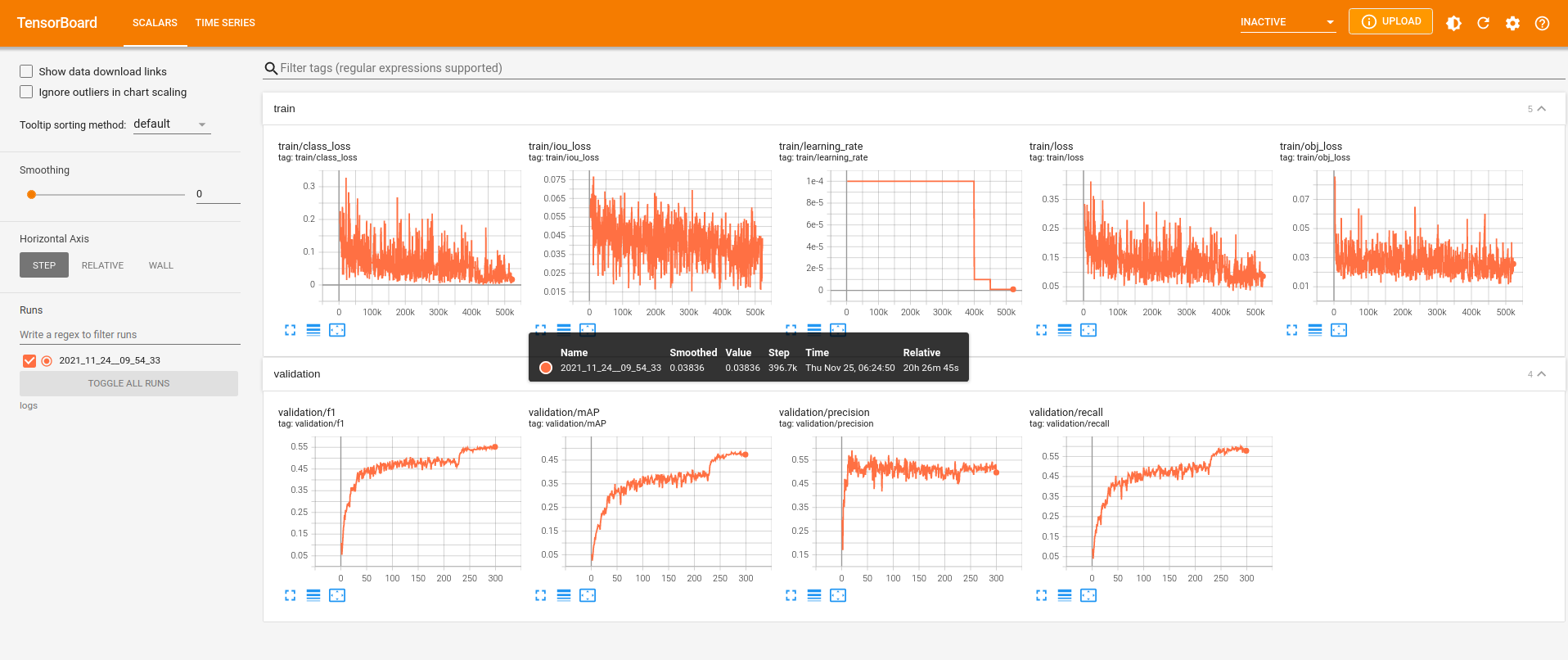Expand train/class_loss chart to full size
The height and width of the screenshot is (660, 1568).
click(x=290, y=330)
